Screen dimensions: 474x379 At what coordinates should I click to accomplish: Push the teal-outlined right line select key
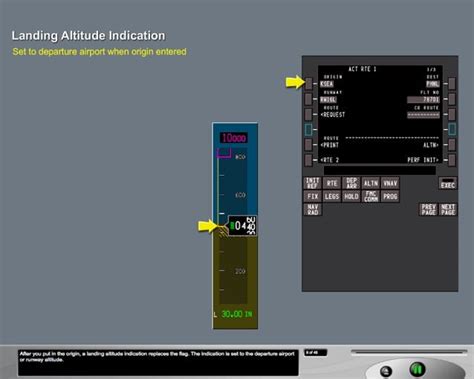tap(452, 129)
